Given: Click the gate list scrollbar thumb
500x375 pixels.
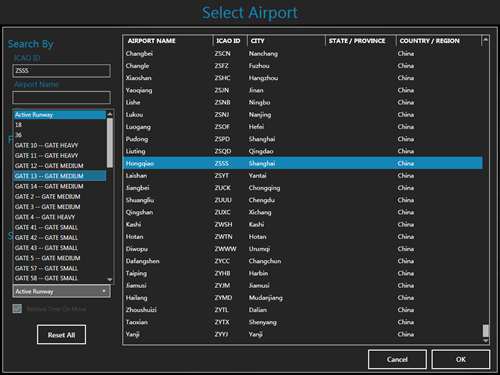Looking at the screenshot, I should [110, 143].
